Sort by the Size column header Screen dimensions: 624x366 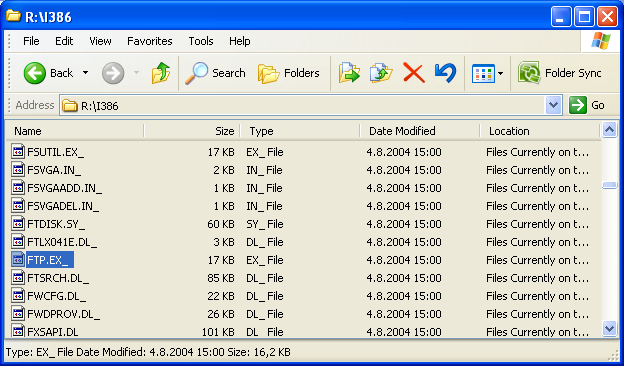pyautogui.click(x=192, y=131)
